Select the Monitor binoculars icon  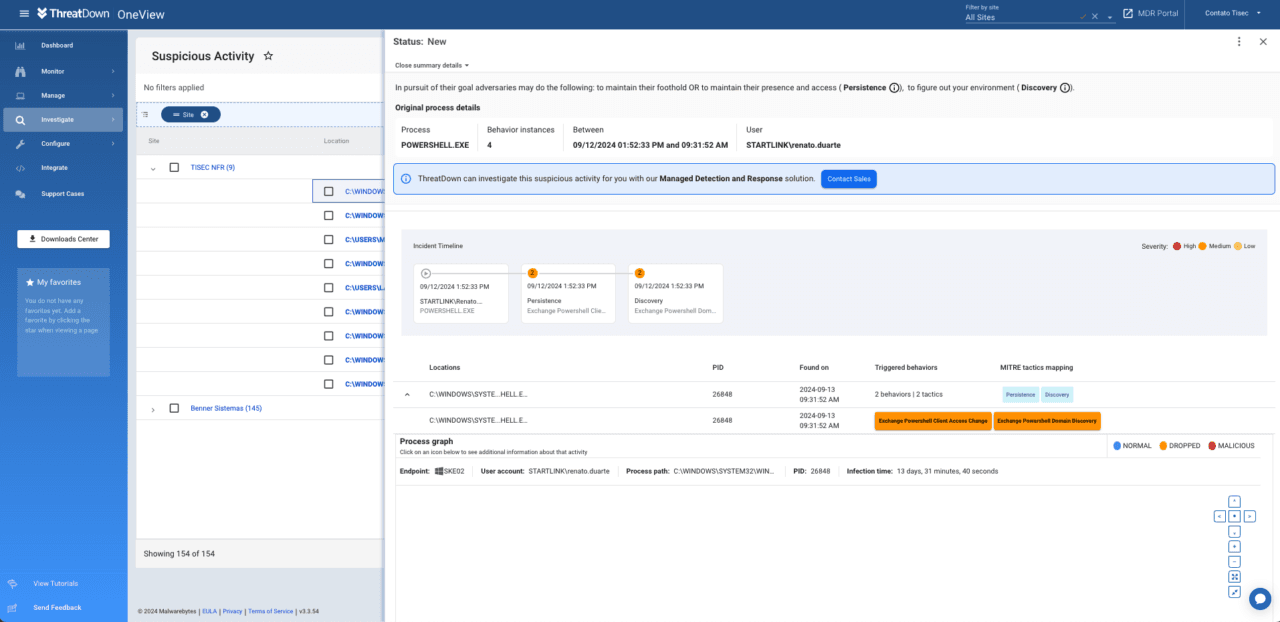pyautogui.click(x=20, y=71)
